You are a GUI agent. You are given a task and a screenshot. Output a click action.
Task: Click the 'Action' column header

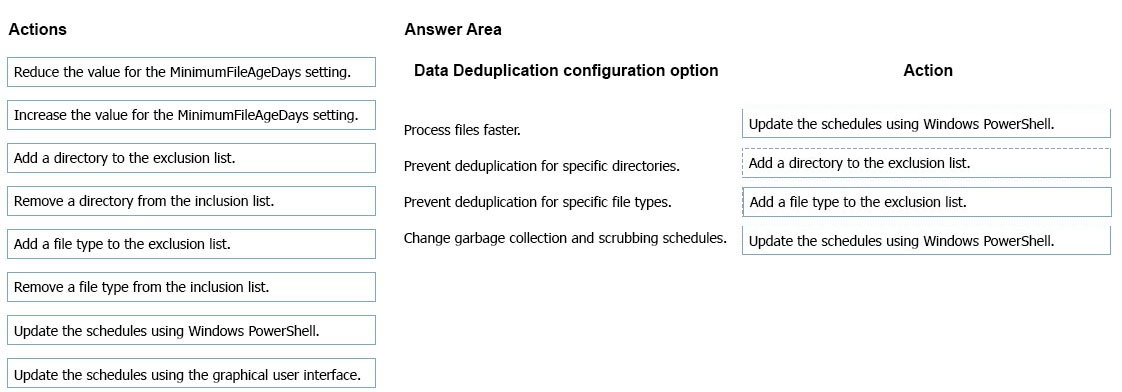coord(928,70)
